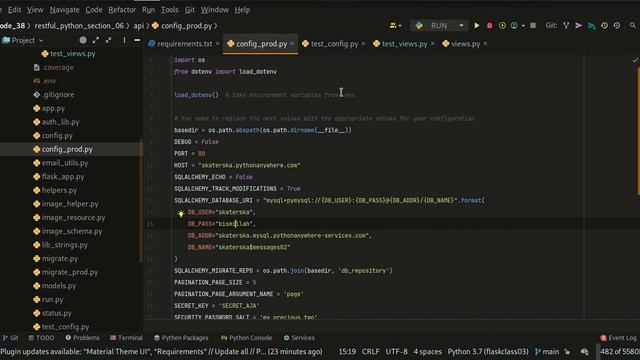Open the Code With Me users dropdown
This screenshot has height=360, width=640.
coord(396,26)
